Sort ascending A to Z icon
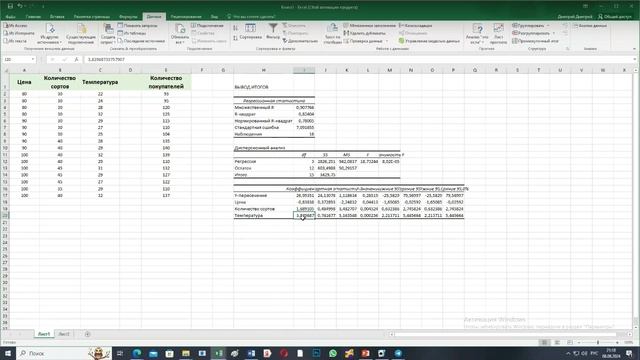The width and height of the screenshot is (640, 360). [x=236, y=28]
